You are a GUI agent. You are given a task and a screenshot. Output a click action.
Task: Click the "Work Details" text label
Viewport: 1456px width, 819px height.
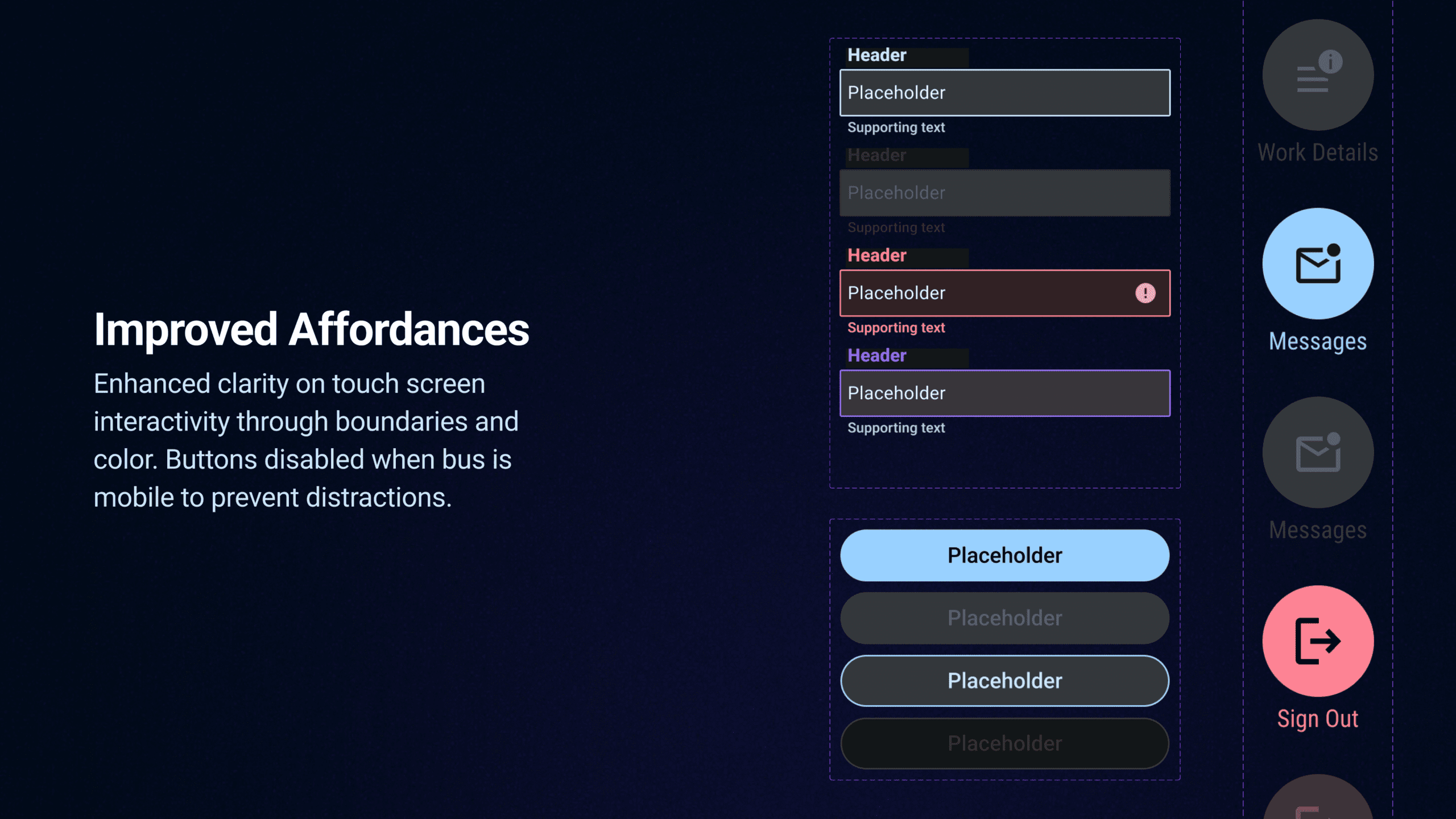click(x=1317, y=152)
